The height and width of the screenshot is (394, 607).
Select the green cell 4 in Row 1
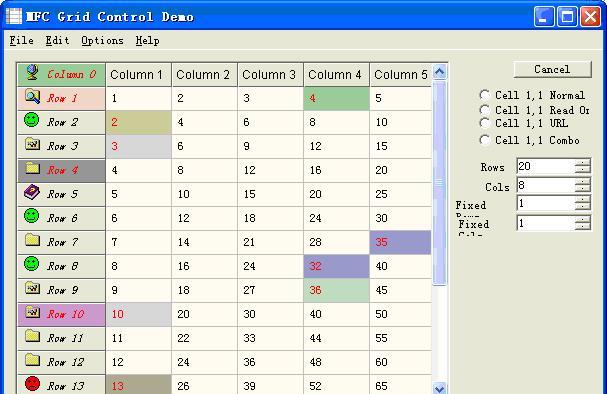(337, 99)
